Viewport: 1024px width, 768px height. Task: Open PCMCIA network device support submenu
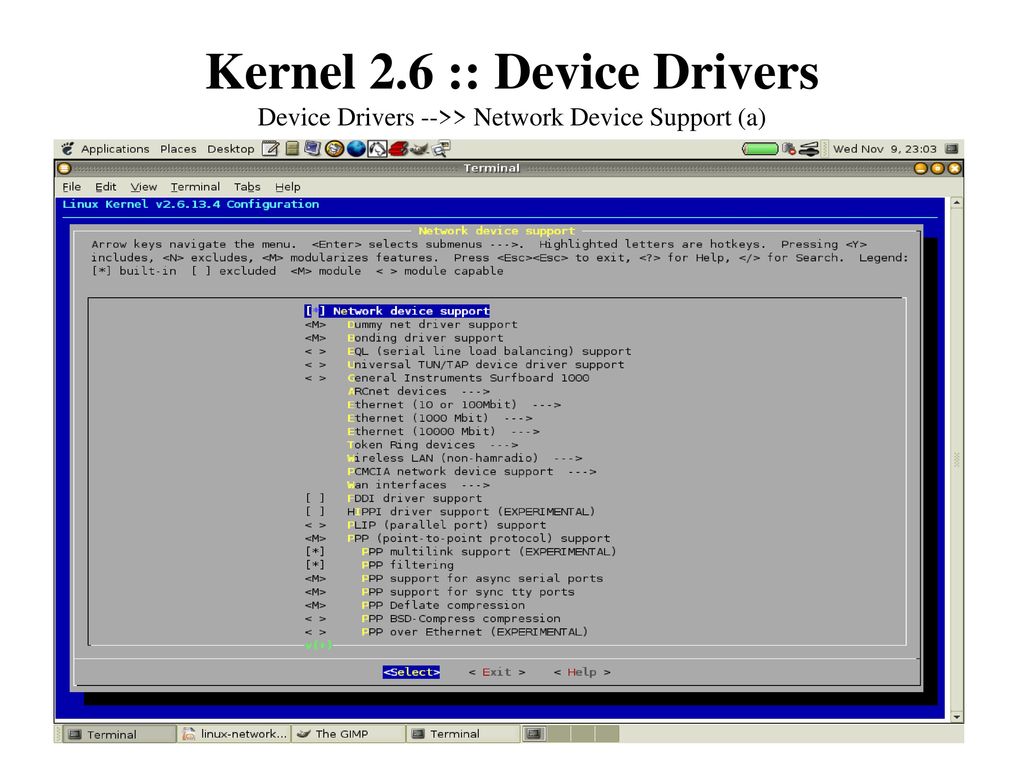(x=472, y=472)
